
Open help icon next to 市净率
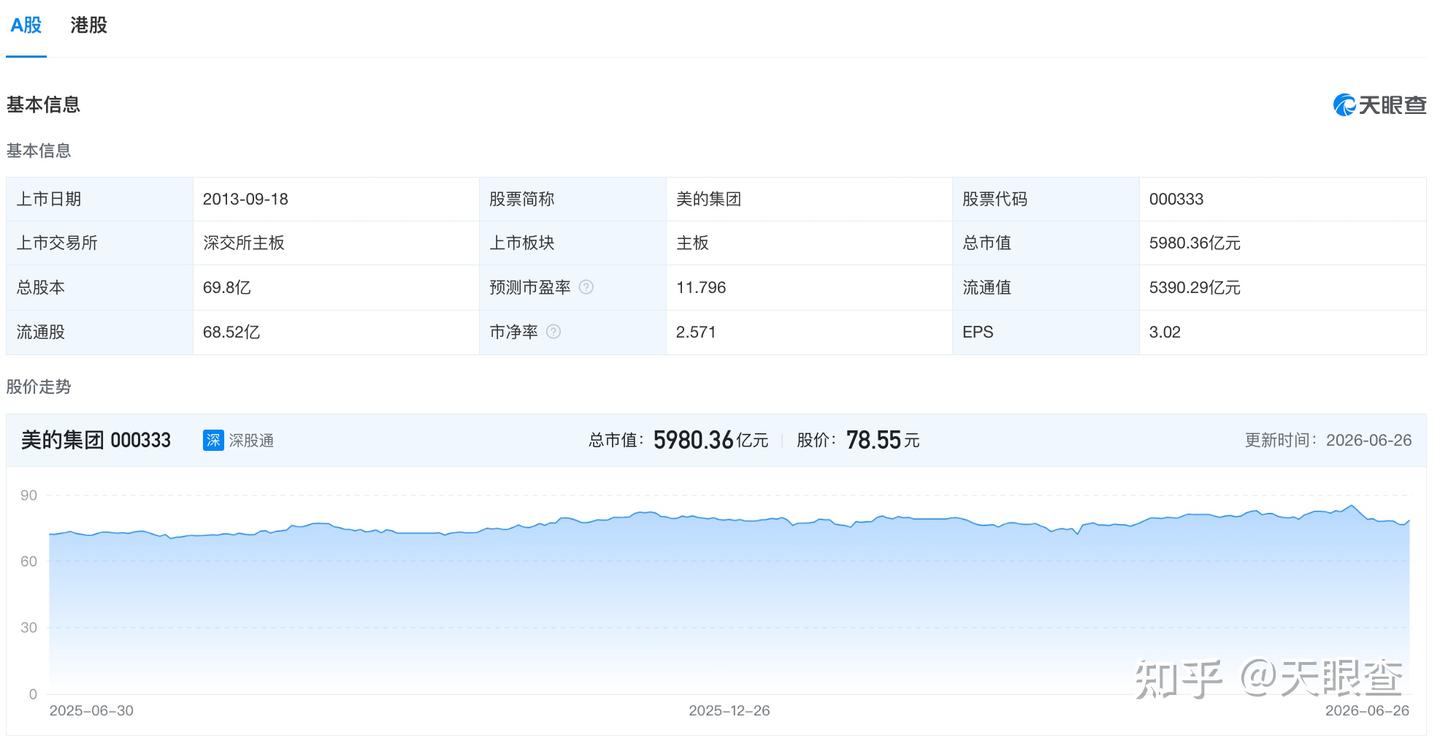(553, 332)
